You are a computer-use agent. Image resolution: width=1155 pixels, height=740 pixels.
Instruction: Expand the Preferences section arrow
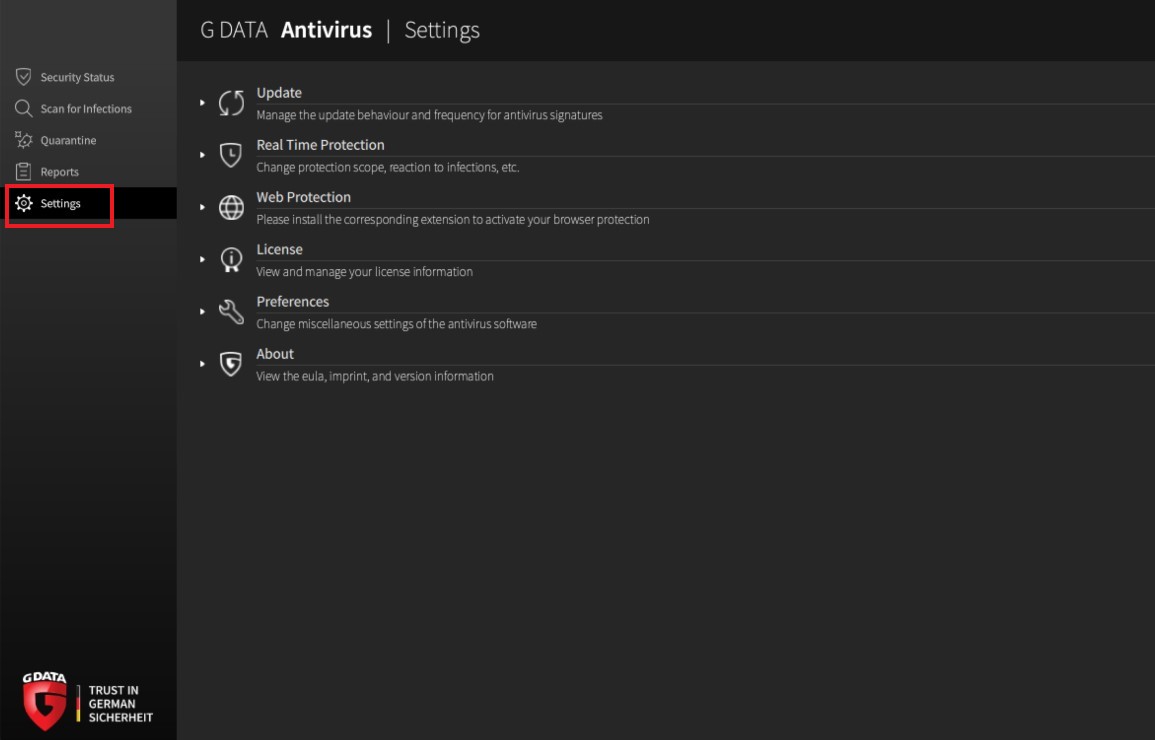coord(202,312)
